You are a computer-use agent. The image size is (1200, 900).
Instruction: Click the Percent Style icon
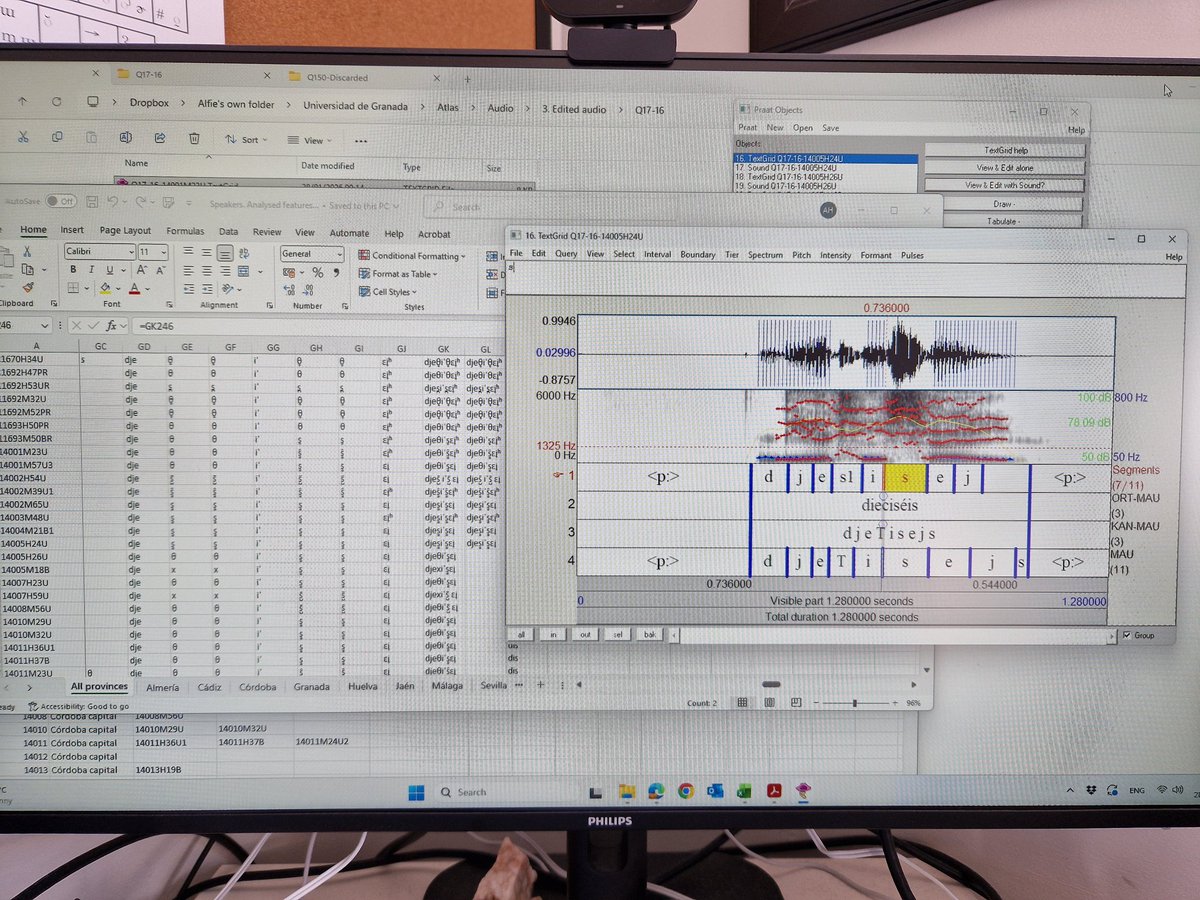(x=317, y=272)
